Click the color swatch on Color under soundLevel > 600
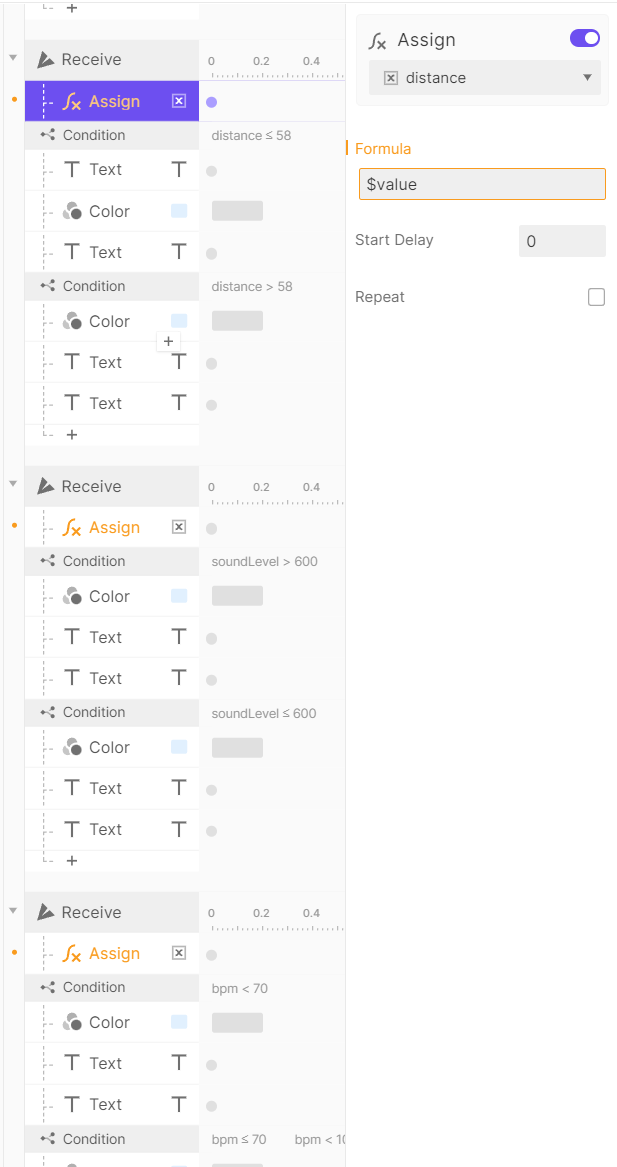 [179, 596]
